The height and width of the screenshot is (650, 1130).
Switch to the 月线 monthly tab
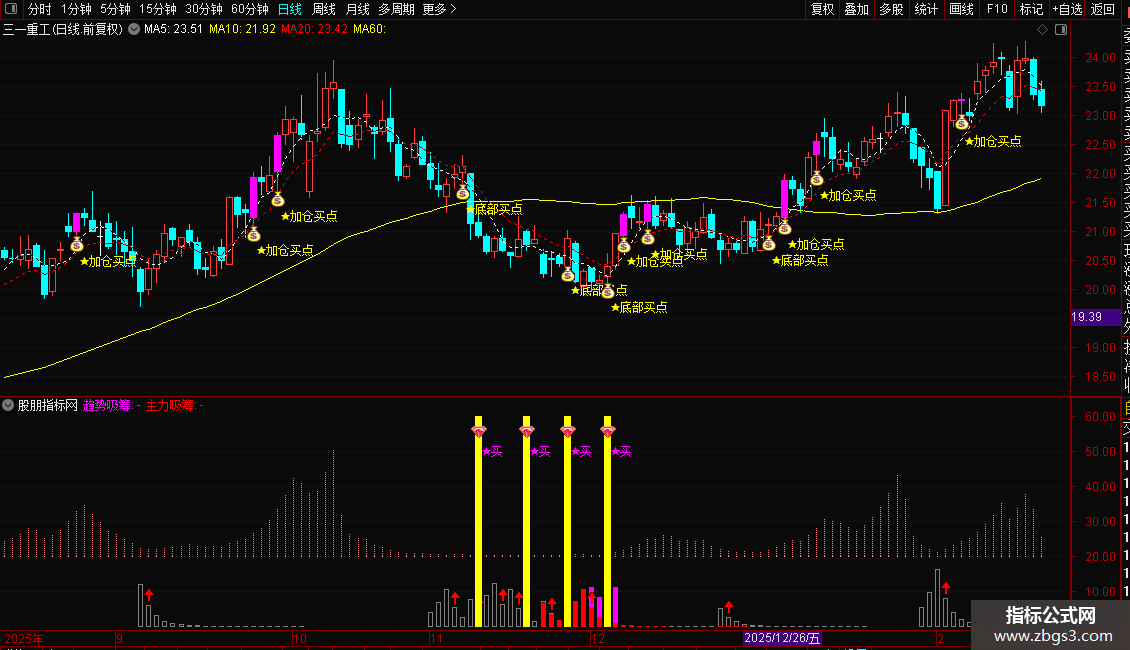[x=357, y=9]
